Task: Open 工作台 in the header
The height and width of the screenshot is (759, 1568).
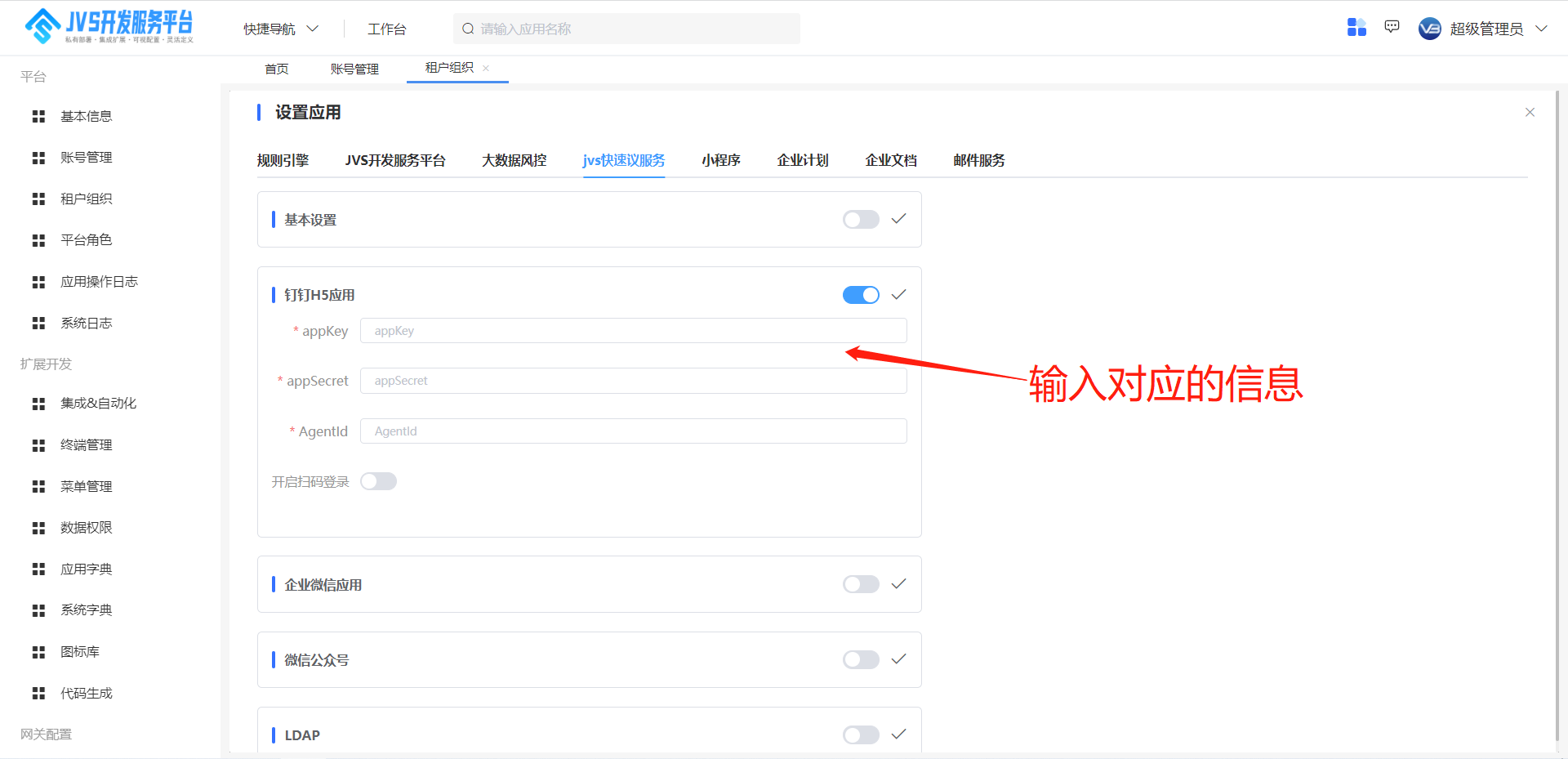Action: click(x=387, y=29)
